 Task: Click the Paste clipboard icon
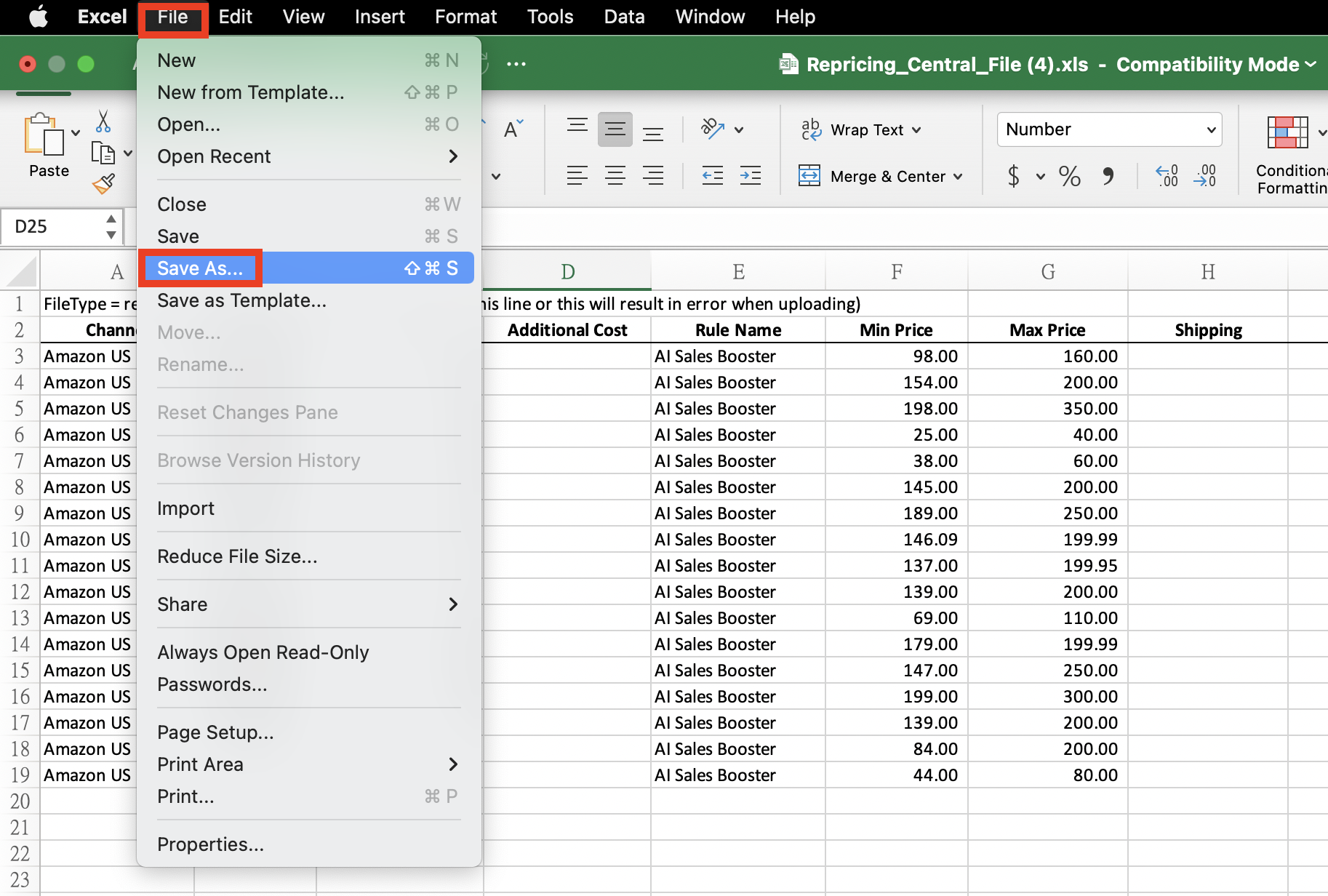pyautogui.click(x=44, y=135)
